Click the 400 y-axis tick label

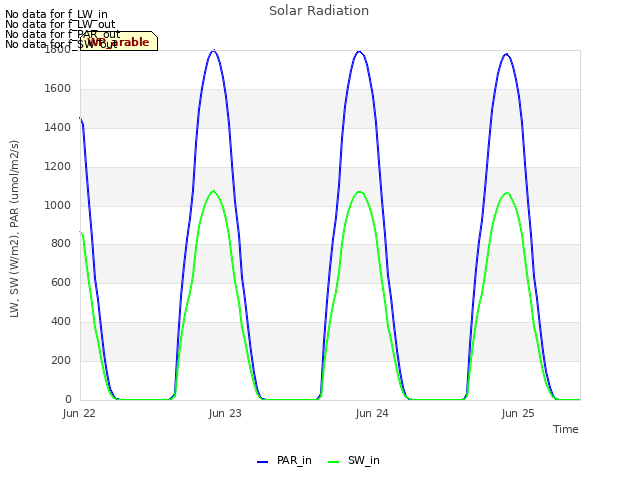click(x=61, y=322)
